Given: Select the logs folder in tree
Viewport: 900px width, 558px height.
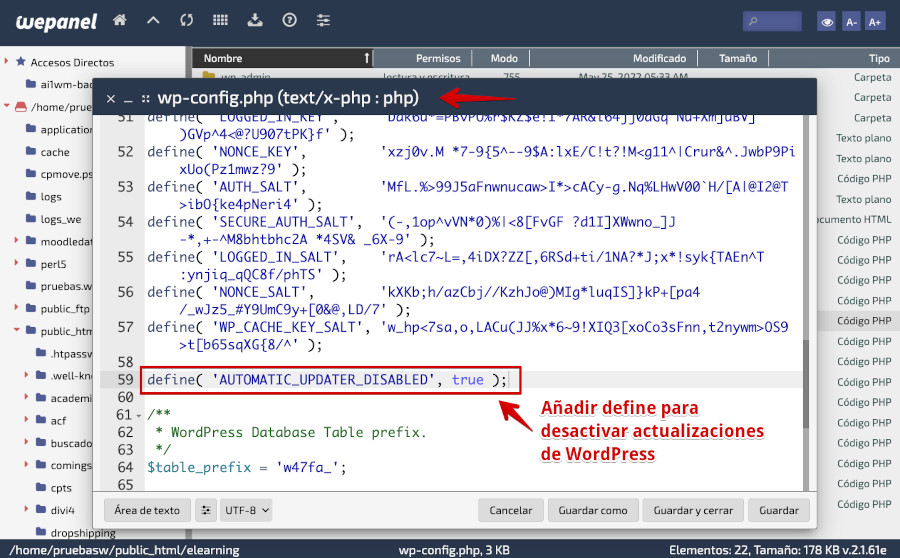Looking at the screenshot, I should point(51,197).
